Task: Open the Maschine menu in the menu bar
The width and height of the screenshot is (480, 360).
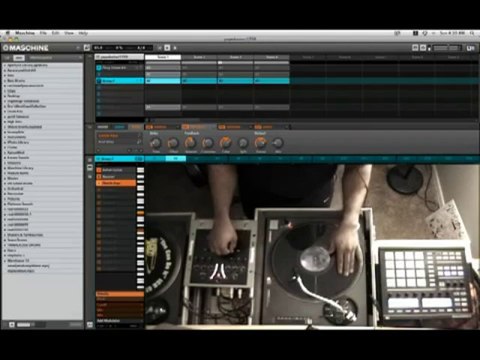Action: pos(25,33)
